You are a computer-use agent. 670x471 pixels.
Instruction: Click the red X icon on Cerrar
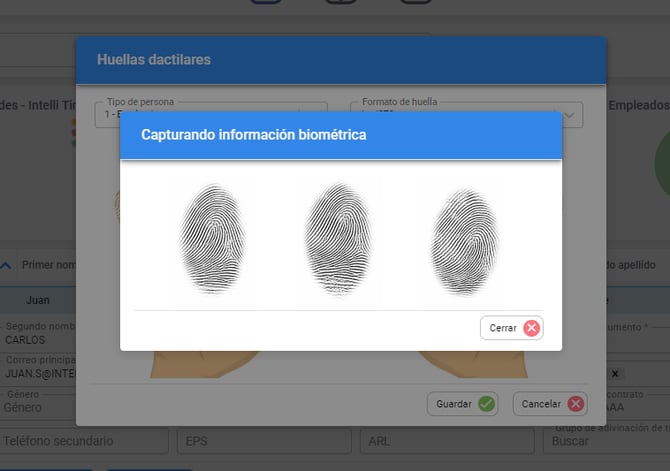point(531,328)
